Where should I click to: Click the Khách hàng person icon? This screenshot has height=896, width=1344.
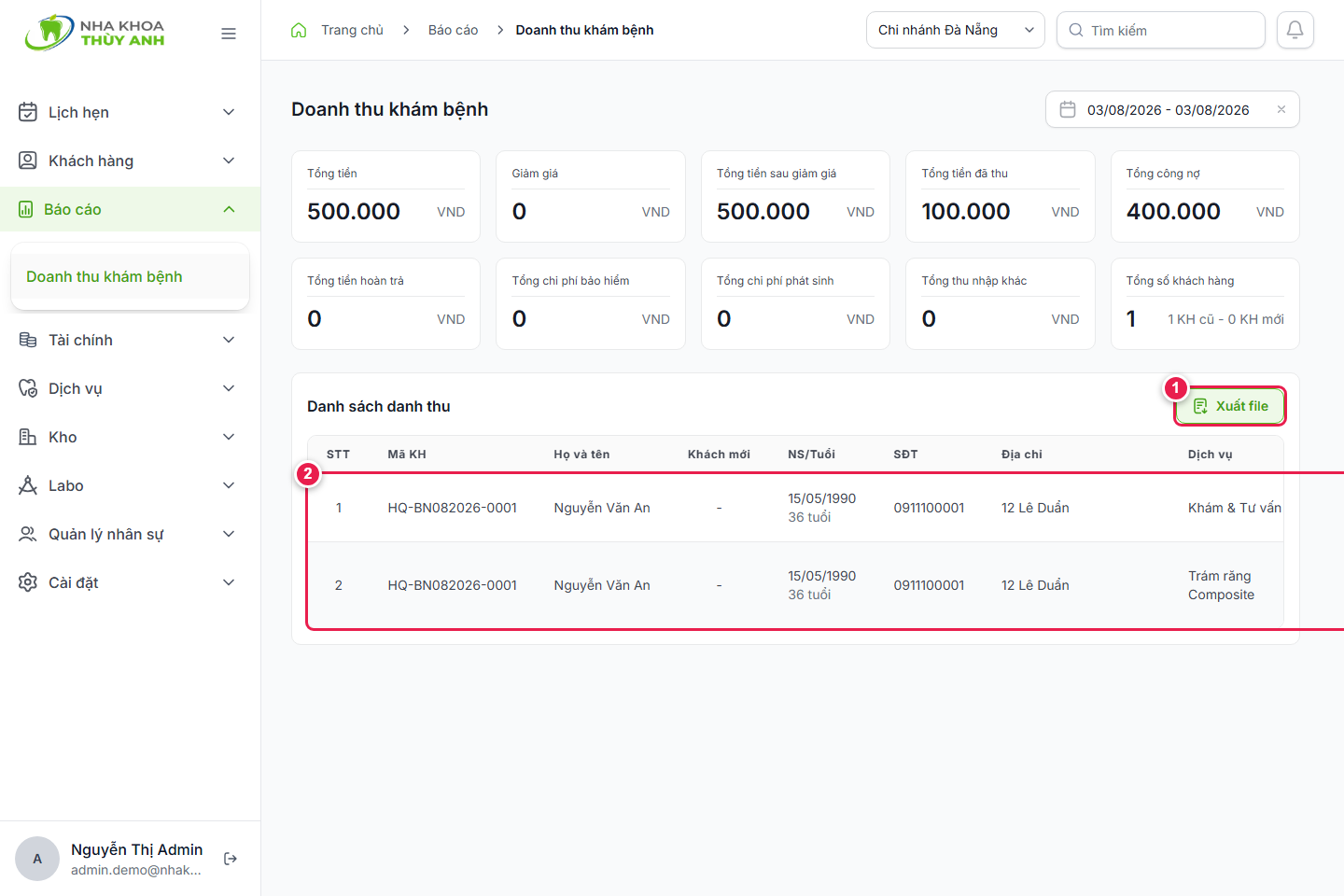point(28,161)
